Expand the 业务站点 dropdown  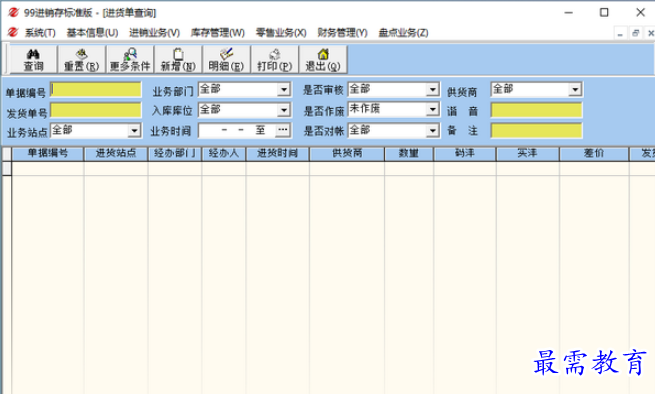(134, 131)
